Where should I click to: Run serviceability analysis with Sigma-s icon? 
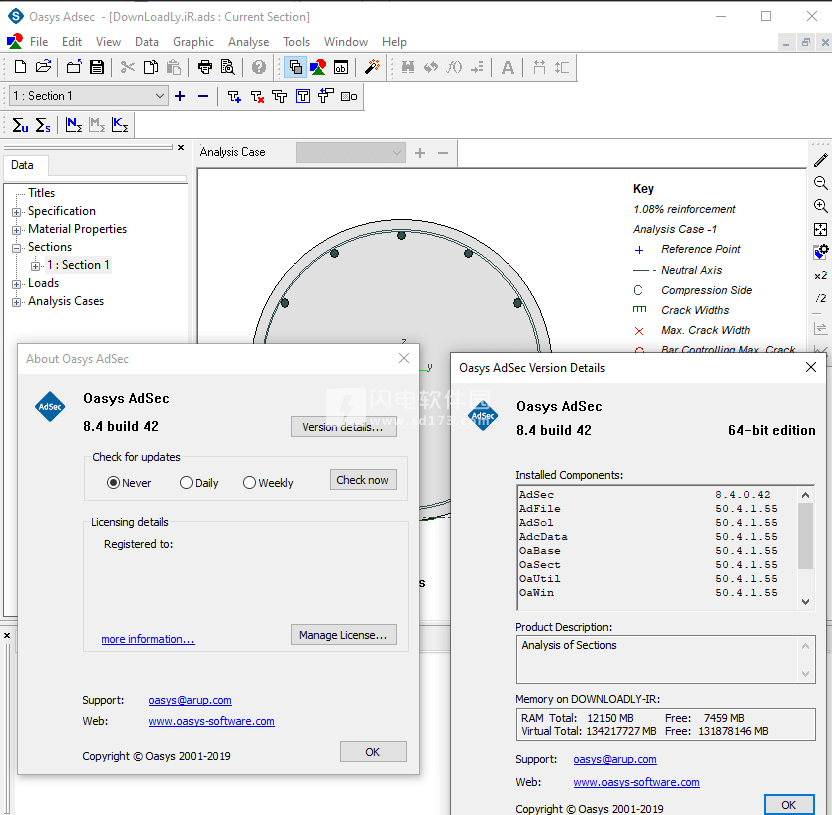pyautogui.click(x=43, y=125)
